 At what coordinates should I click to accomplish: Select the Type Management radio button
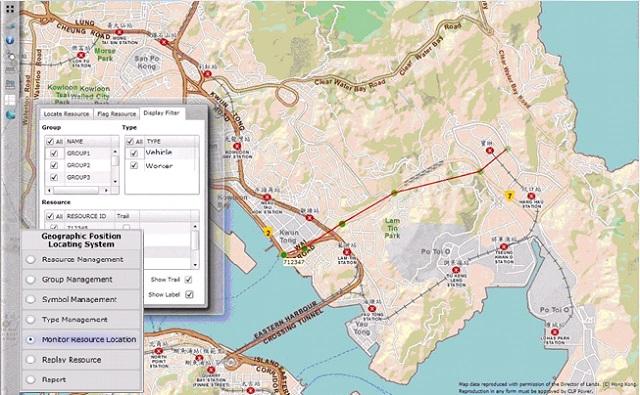pos(31,320)
